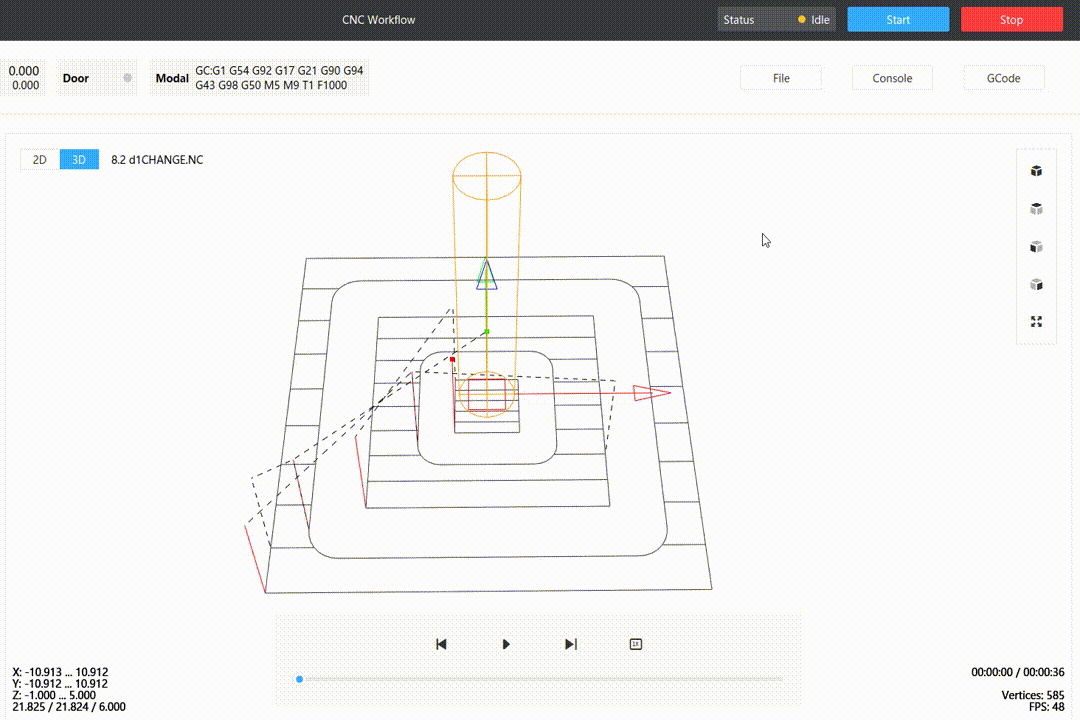Click the Idle status indicator

(813, 20)
